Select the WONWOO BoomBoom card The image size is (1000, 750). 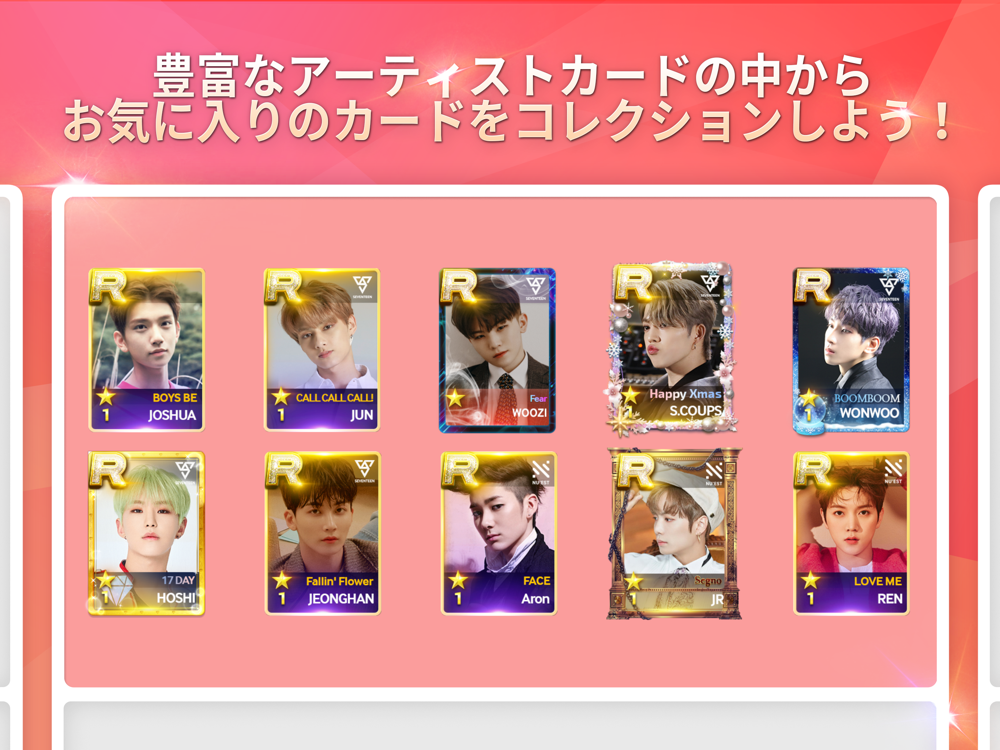pos(851,350)
